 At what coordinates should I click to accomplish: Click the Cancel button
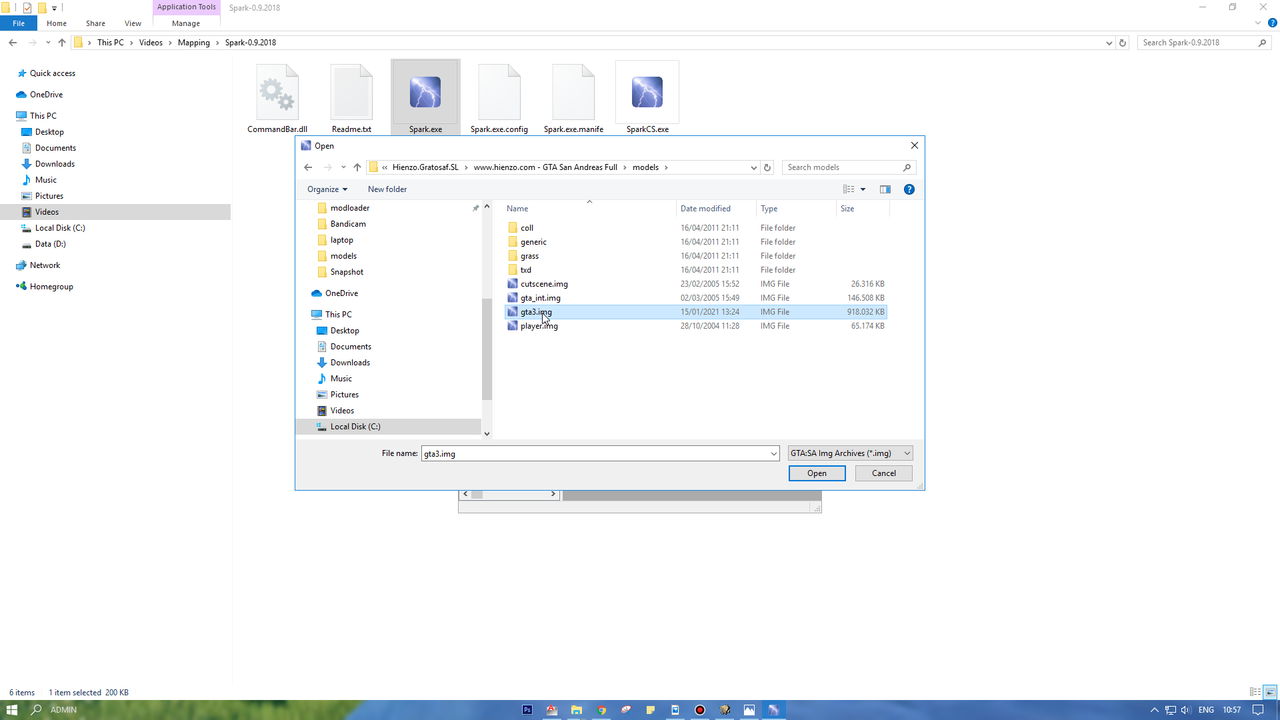(884, 473)
